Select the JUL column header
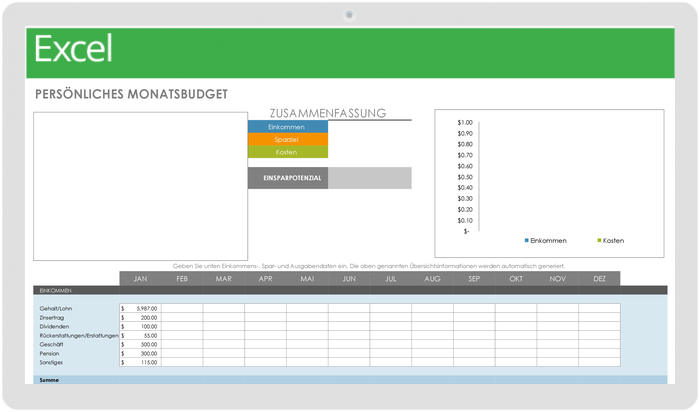Screen dimensions: 700x412 pyautogui.click(x=391, y=279)
